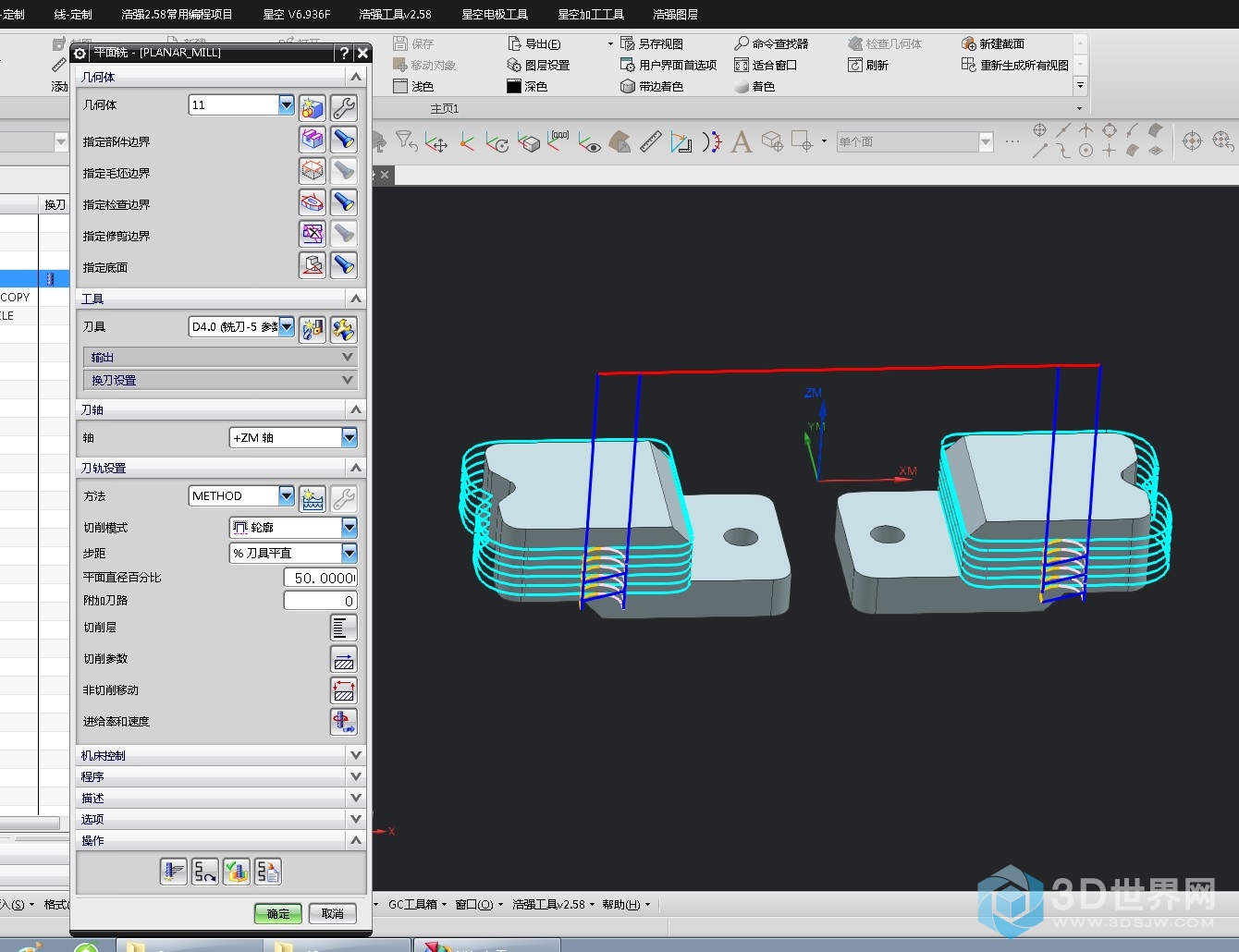Open the 几何体 dropdown showing 11
Image resolution: width=1239 pixels, height=952 pixels.
[x=286, y=104]
